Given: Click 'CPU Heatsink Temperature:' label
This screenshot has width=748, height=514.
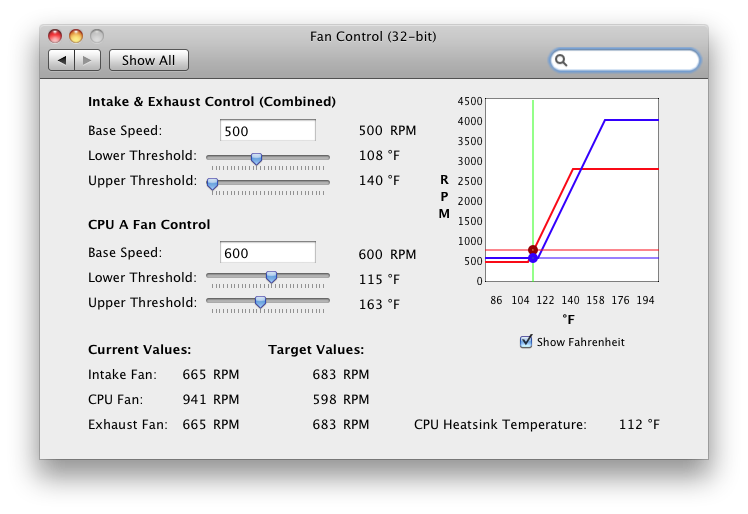Looking at the screenshot, I should 500,424.
